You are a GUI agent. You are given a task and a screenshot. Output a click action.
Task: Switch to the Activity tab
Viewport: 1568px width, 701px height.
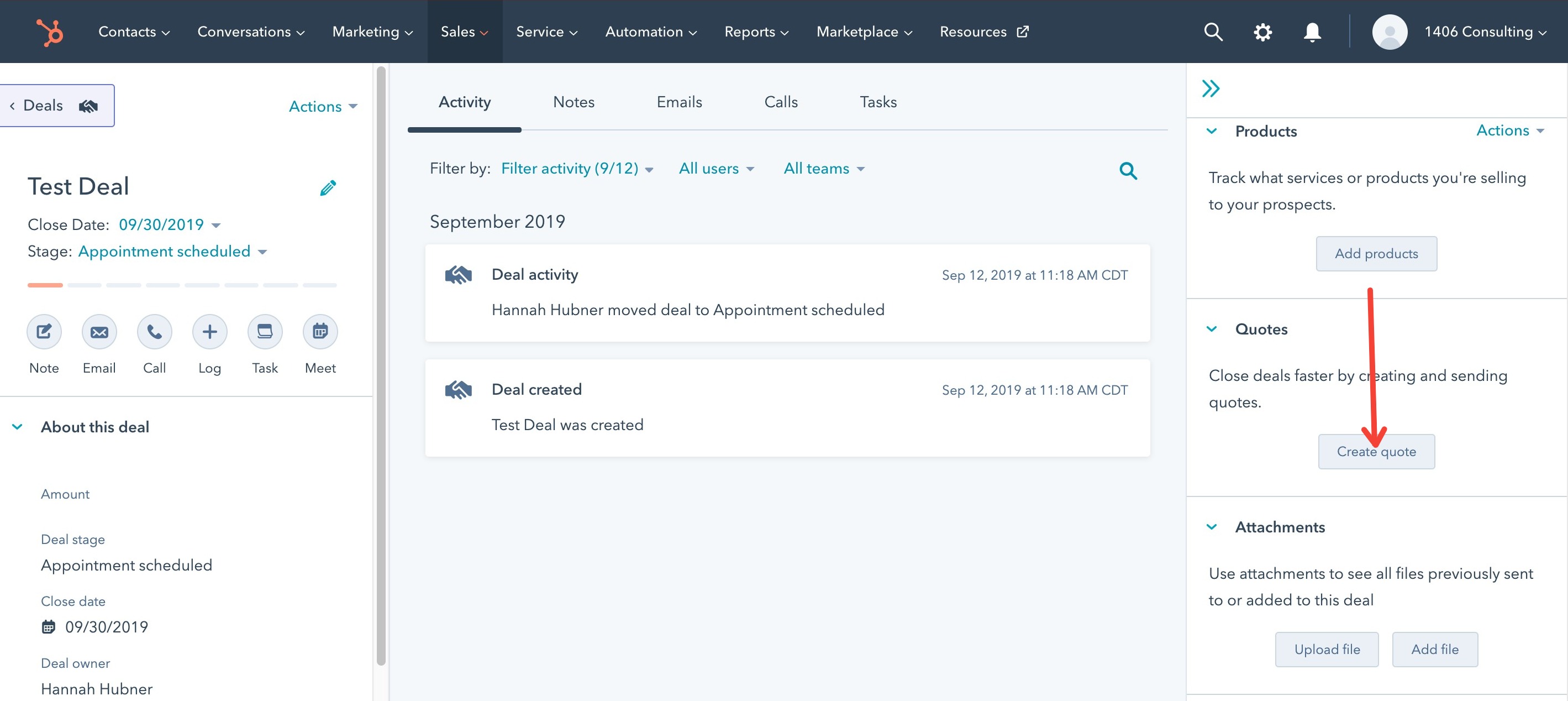click(x=465, y=102)
